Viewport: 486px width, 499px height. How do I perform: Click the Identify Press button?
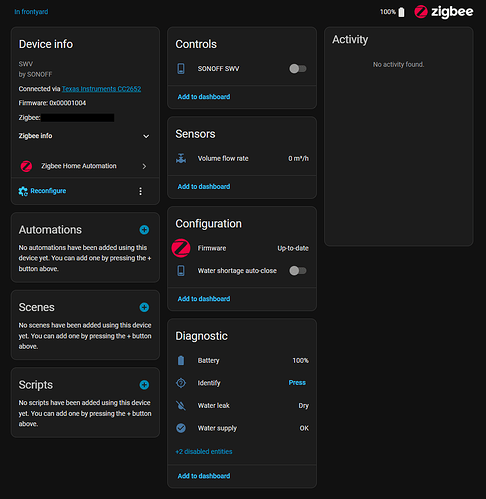pyautogui.click(x=297, y=383)
